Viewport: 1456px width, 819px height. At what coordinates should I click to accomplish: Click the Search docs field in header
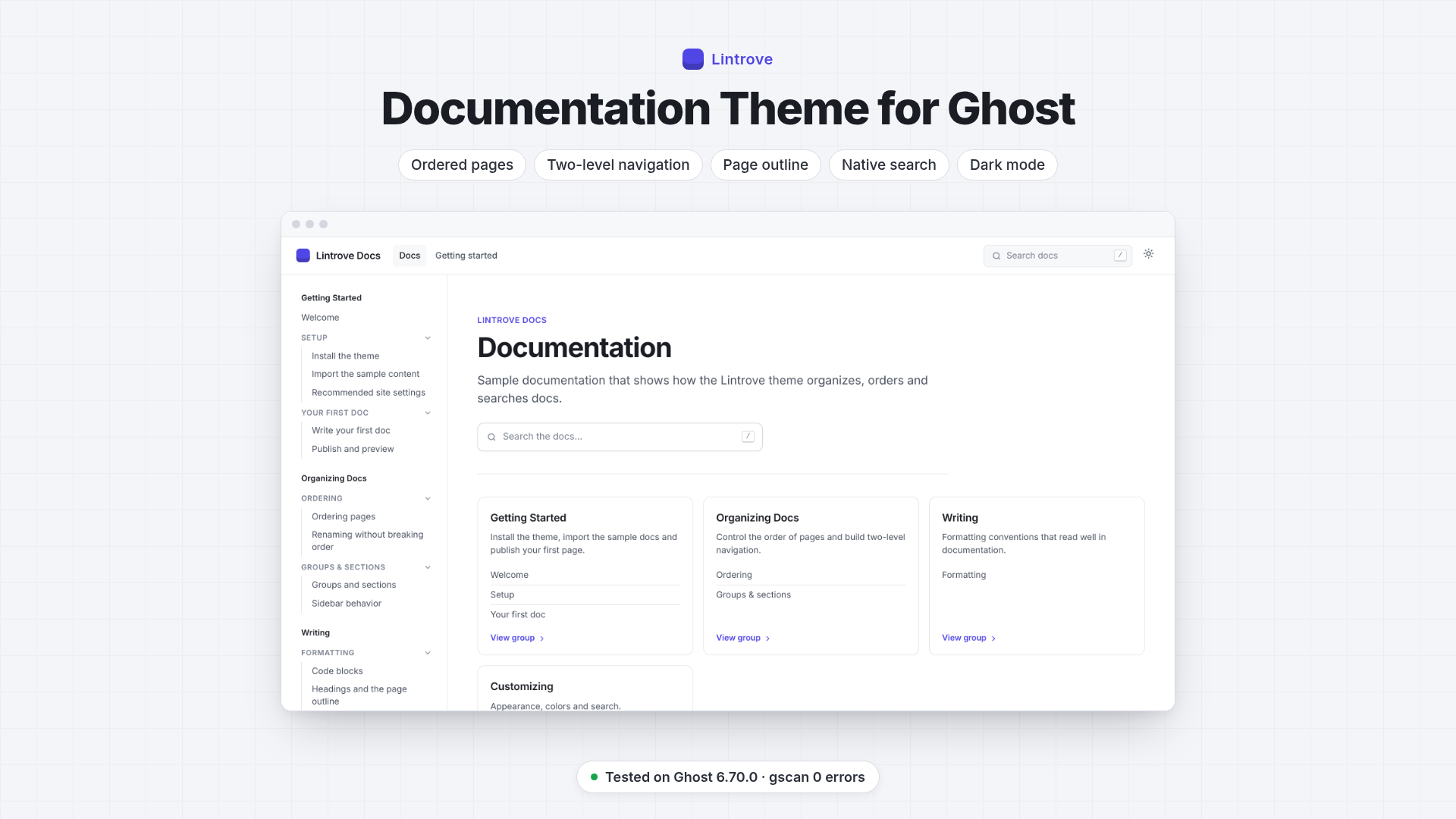tap(1058, 256)
